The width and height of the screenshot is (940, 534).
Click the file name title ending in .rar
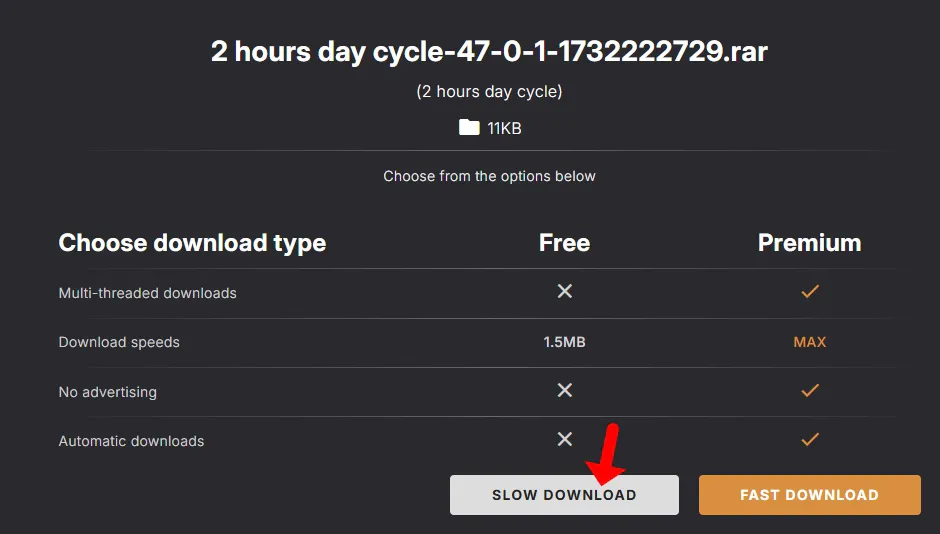pos(489,51)
